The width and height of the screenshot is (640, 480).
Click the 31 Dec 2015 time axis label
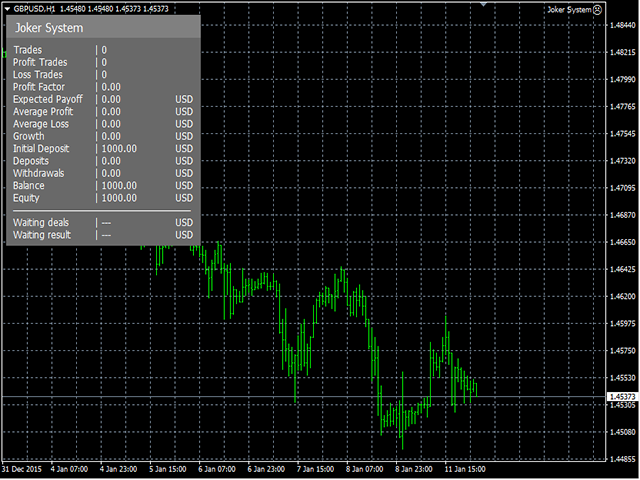21,469
